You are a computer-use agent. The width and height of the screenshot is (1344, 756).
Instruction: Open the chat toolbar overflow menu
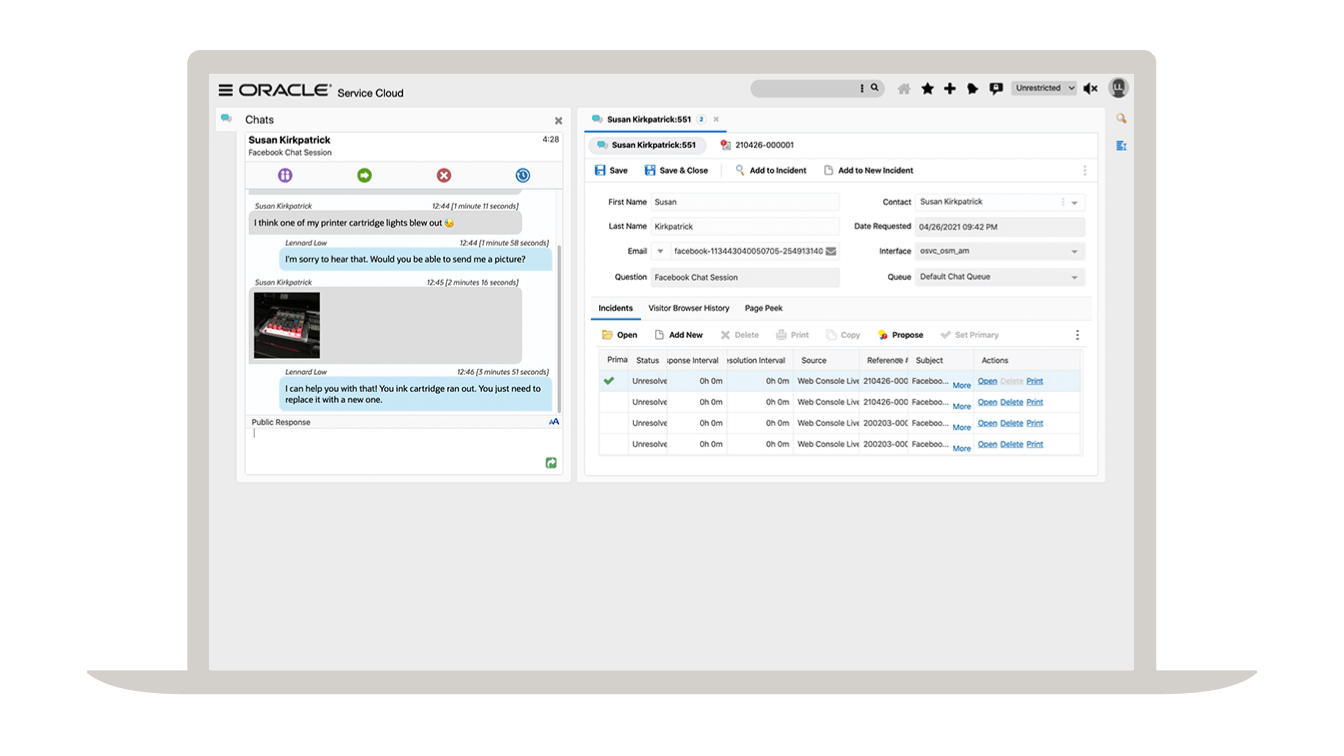coord(1084,171)
